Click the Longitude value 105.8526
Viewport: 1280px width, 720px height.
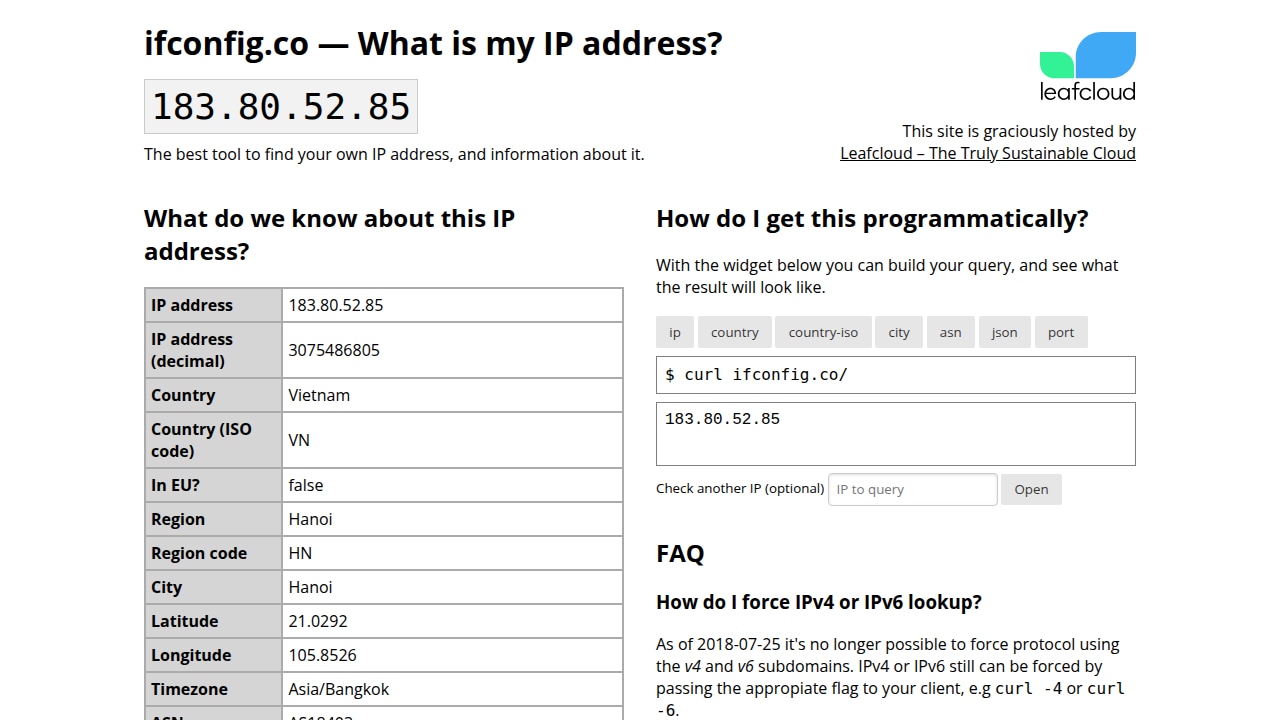click(322, 655)
